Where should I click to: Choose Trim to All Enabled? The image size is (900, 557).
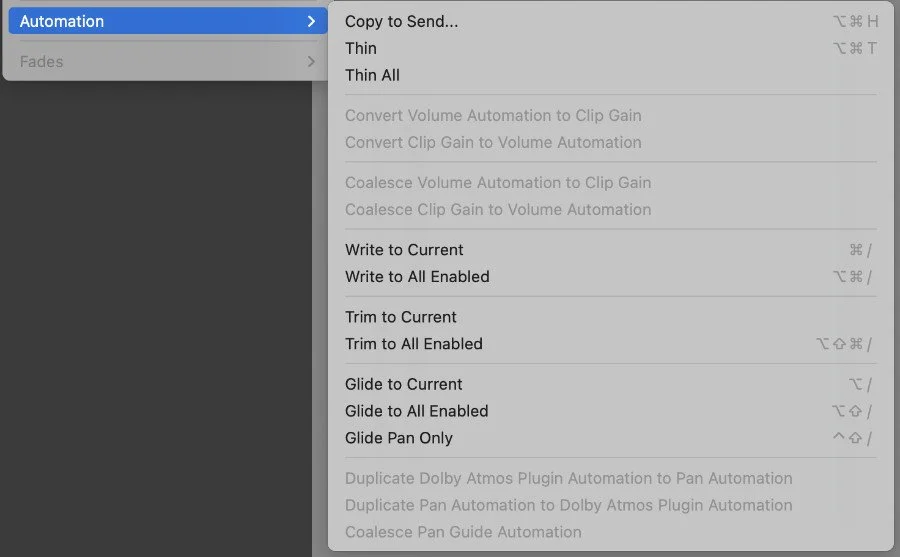pos(611,344)
